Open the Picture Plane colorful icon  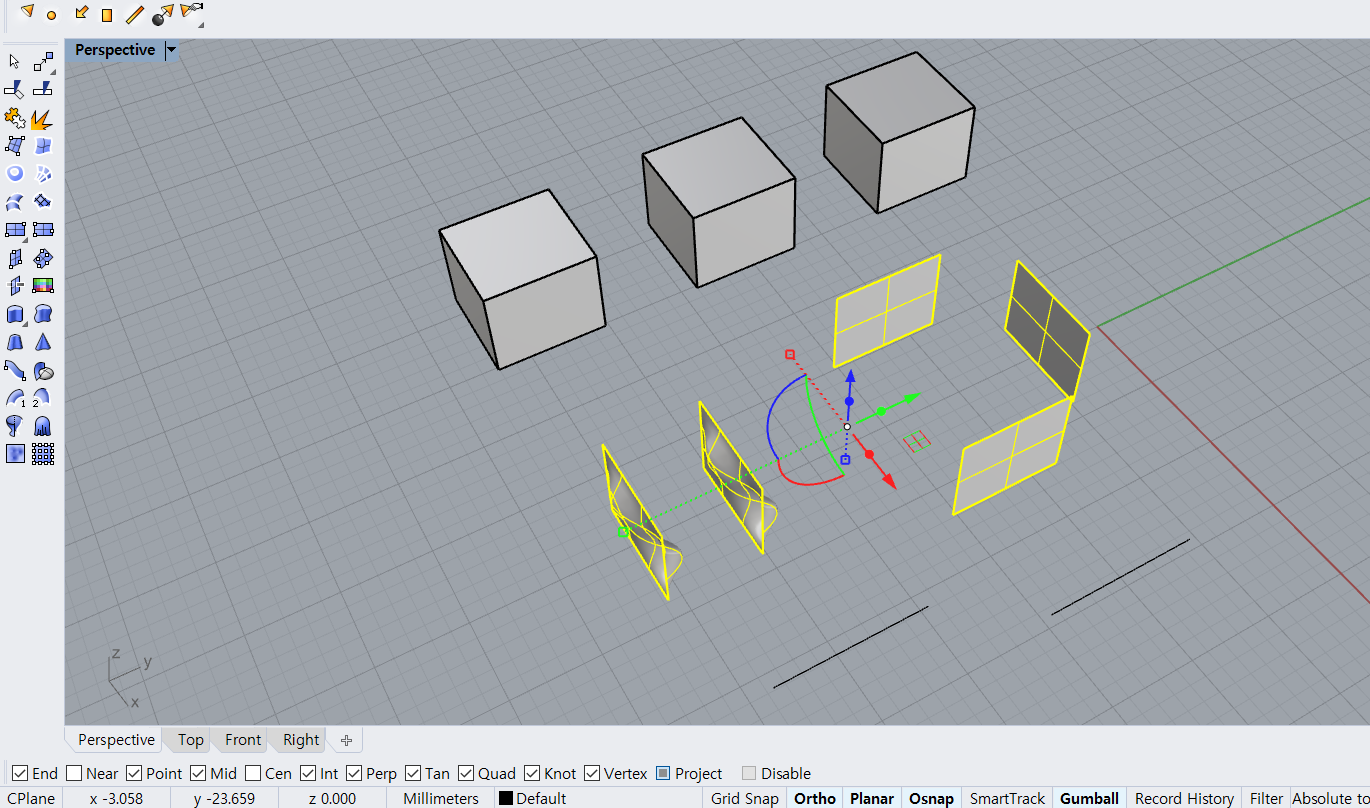[x=42, y=286]
